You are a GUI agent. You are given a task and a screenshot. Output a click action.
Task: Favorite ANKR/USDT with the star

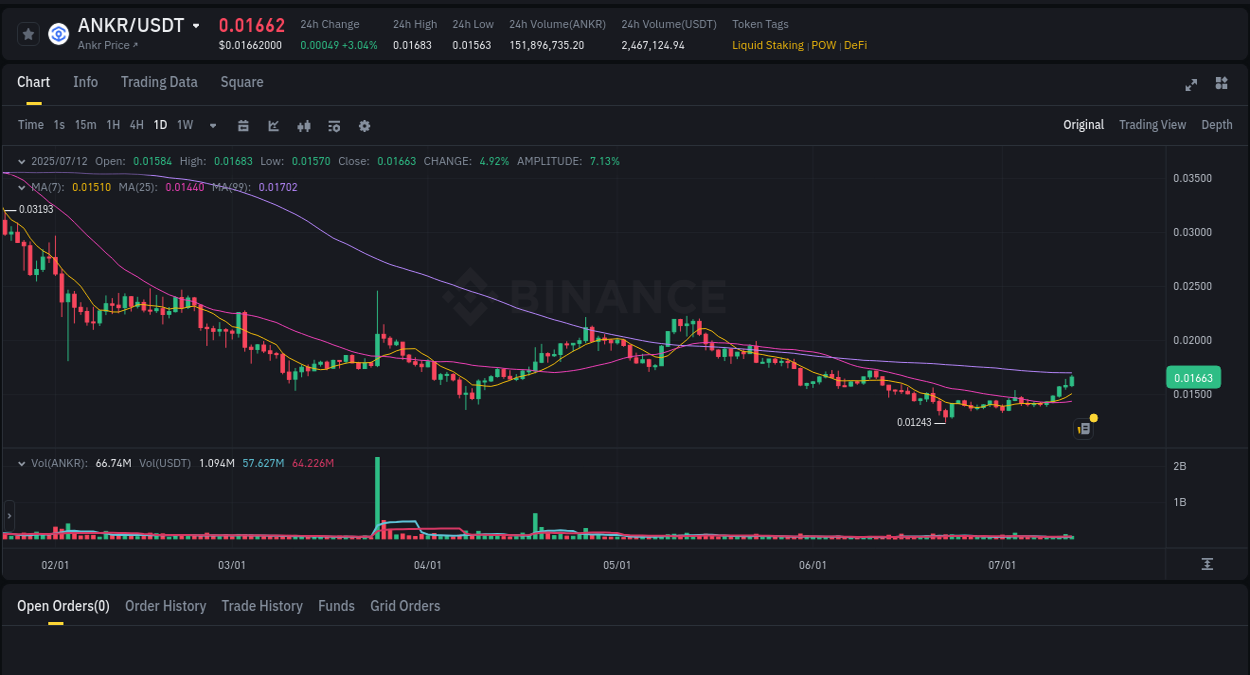pos(28,33)
